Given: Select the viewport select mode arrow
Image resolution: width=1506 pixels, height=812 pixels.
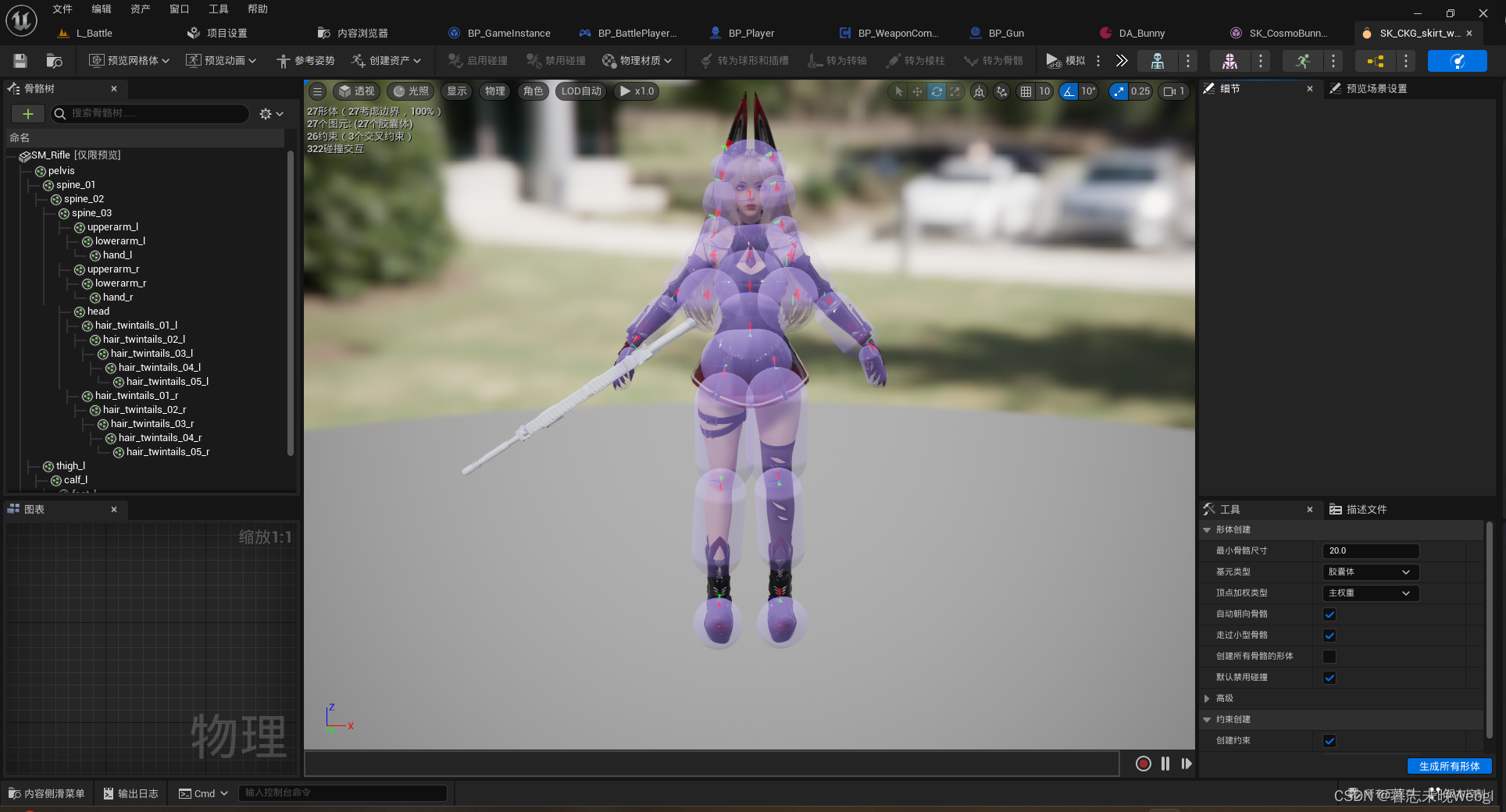Looking at the screenshot, I should [x=898, y=91].
